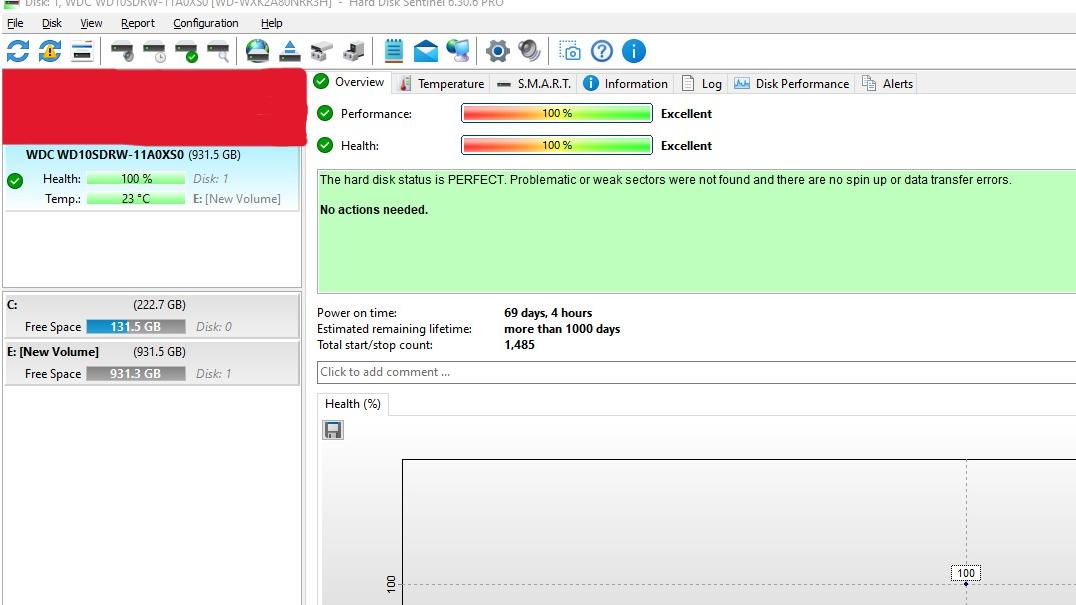Screen dimensions: 1076x605
Task: Click the speaker sound icon
Action: 529,51
